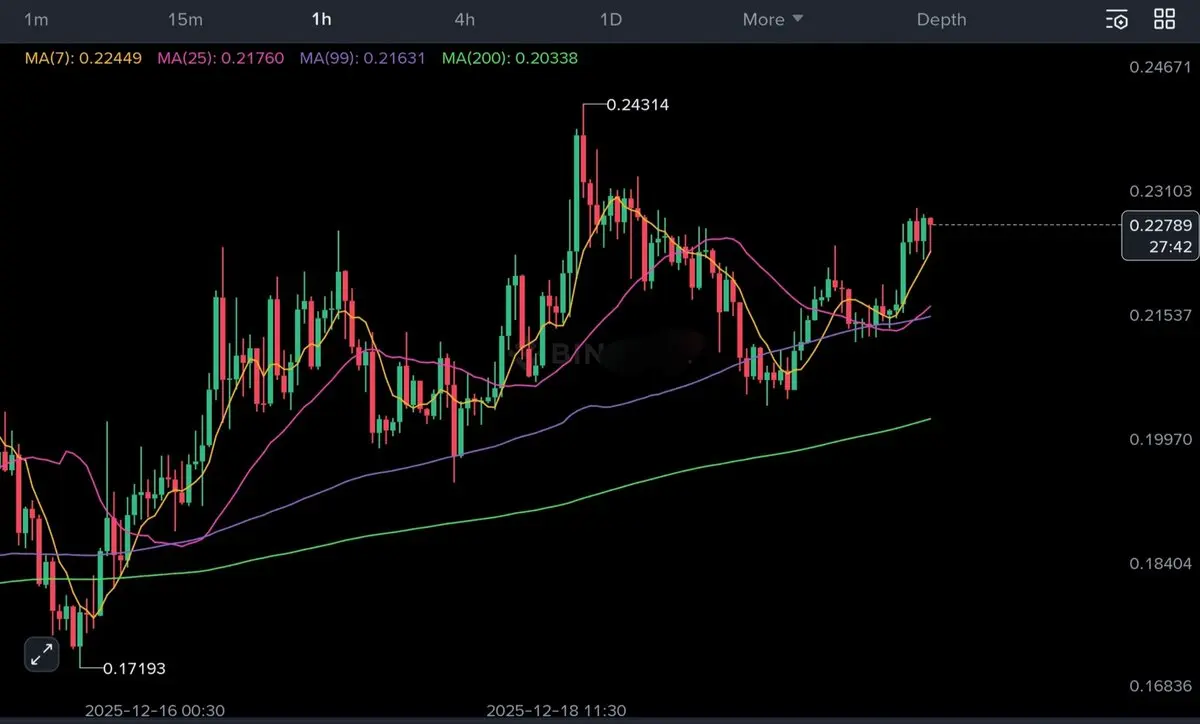Click the 2025-12-16 00:30 time label
The image size is (1200, 724).
click(155, 710)
